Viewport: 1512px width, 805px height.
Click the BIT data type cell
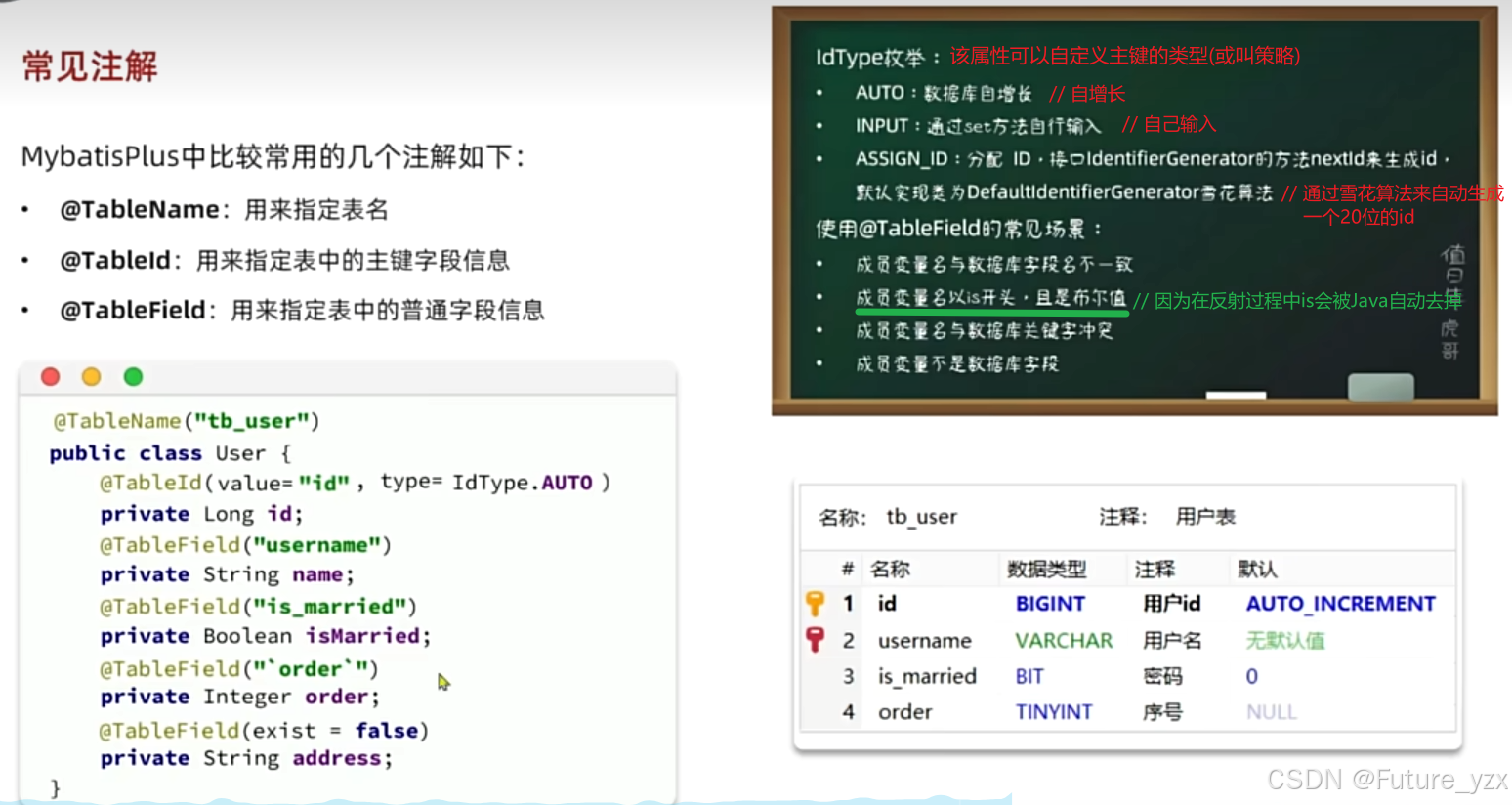click(1029, 677)
